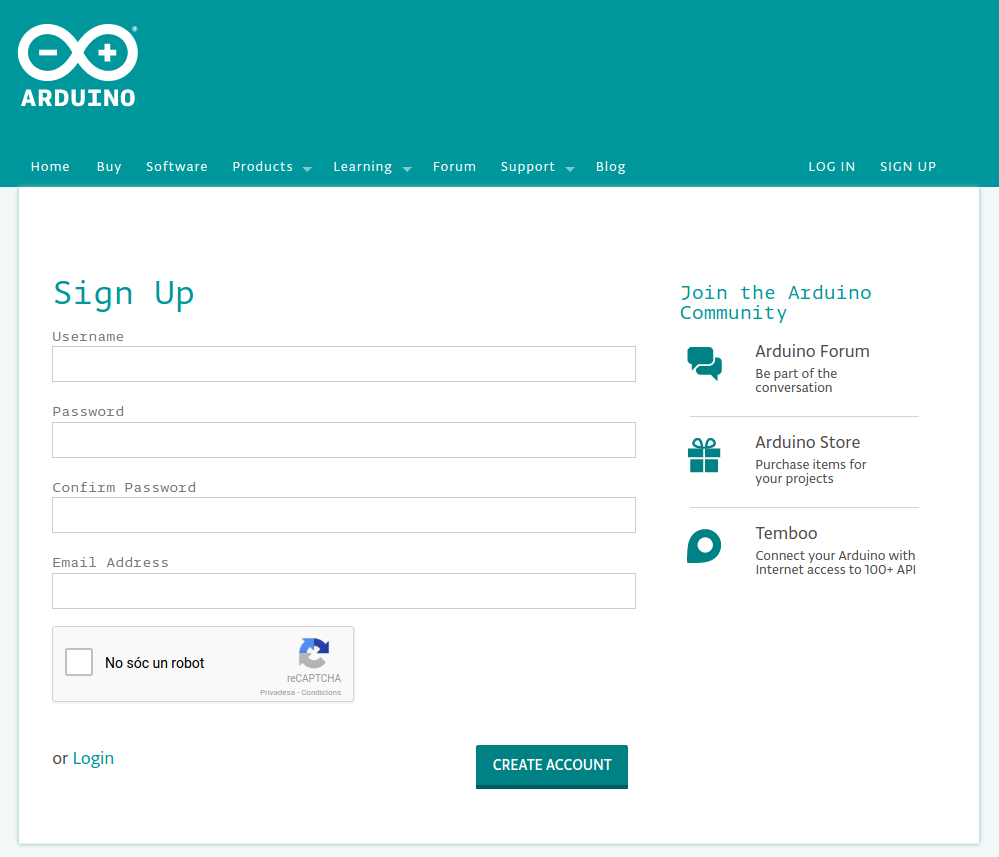Click the "Sign Up" page heading
Screen dimensions: 999x857
tap(124, 294)
